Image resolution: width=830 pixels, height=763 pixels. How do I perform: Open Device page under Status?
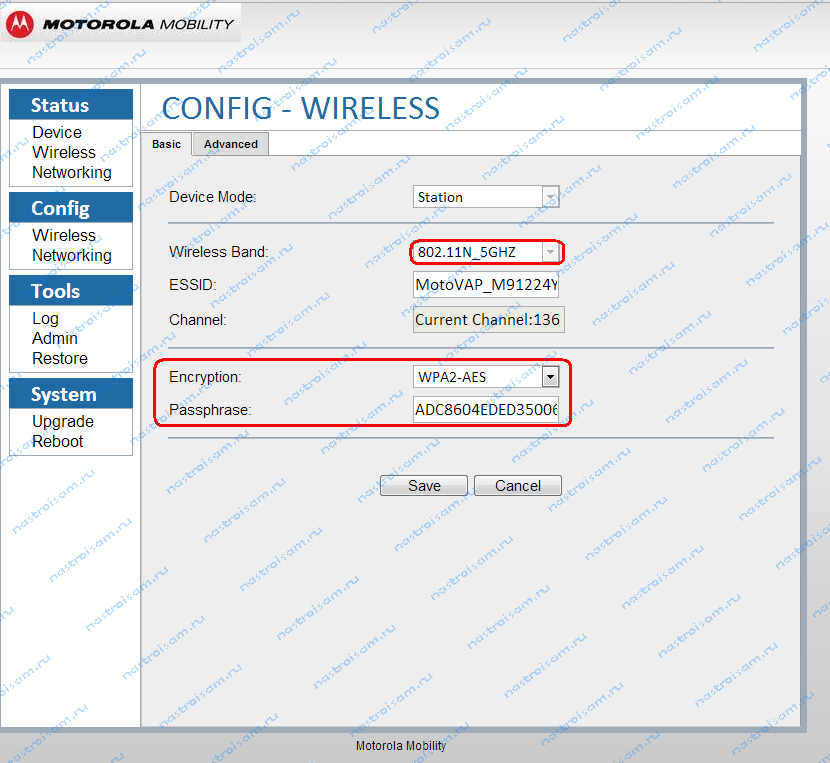tap(57, 132)
